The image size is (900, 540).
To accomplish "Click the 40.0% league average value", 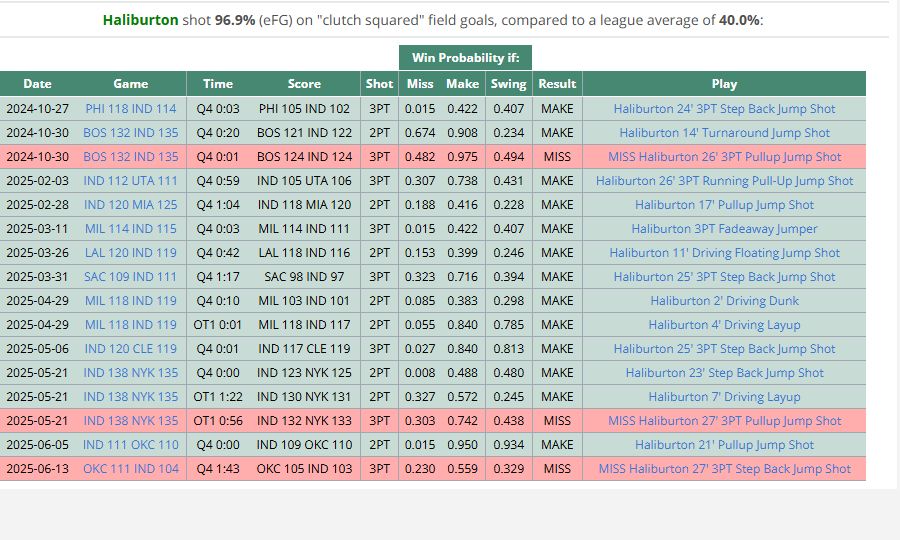I will tap(739, 20).
